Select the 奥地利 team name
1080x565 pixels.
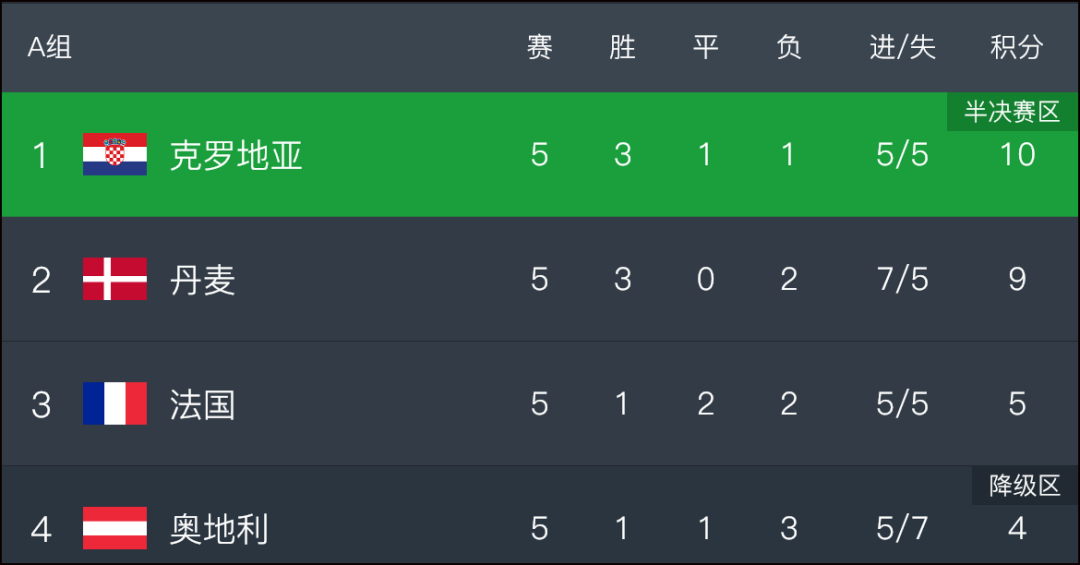[220, 529]
